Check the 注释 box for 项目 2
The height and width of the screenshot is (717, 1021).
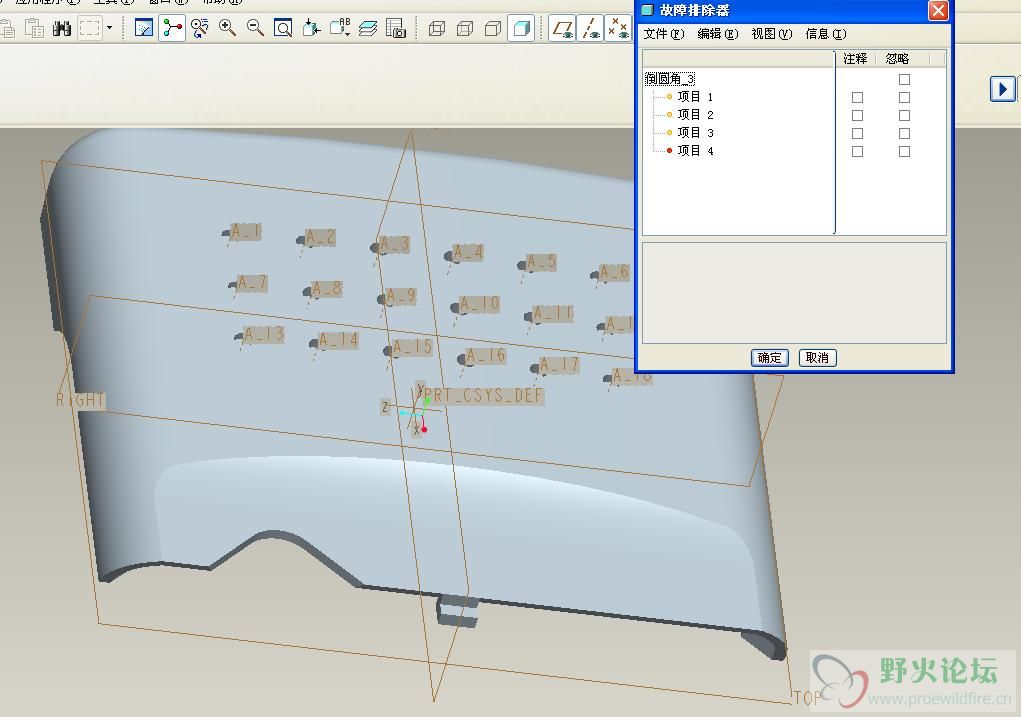pos(858,115)
